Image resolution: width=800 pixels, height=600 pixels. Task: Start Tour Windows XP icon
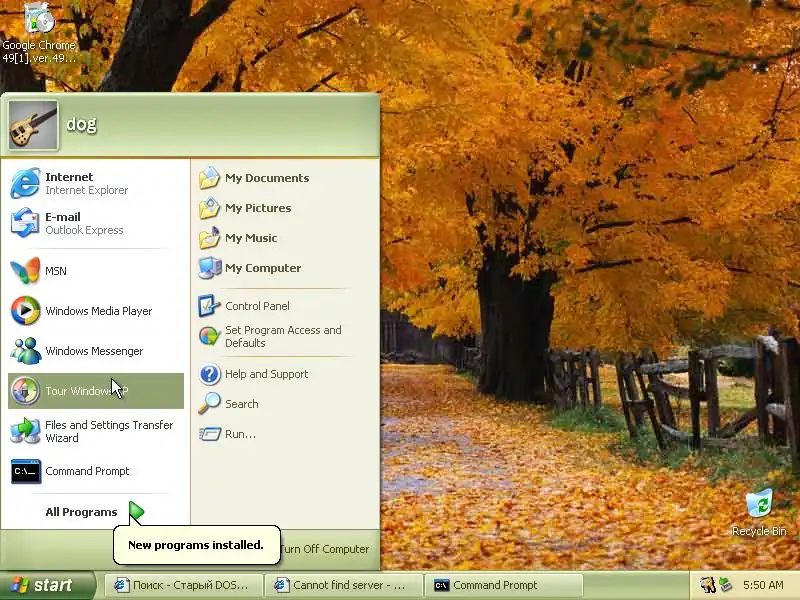point(25,391)
